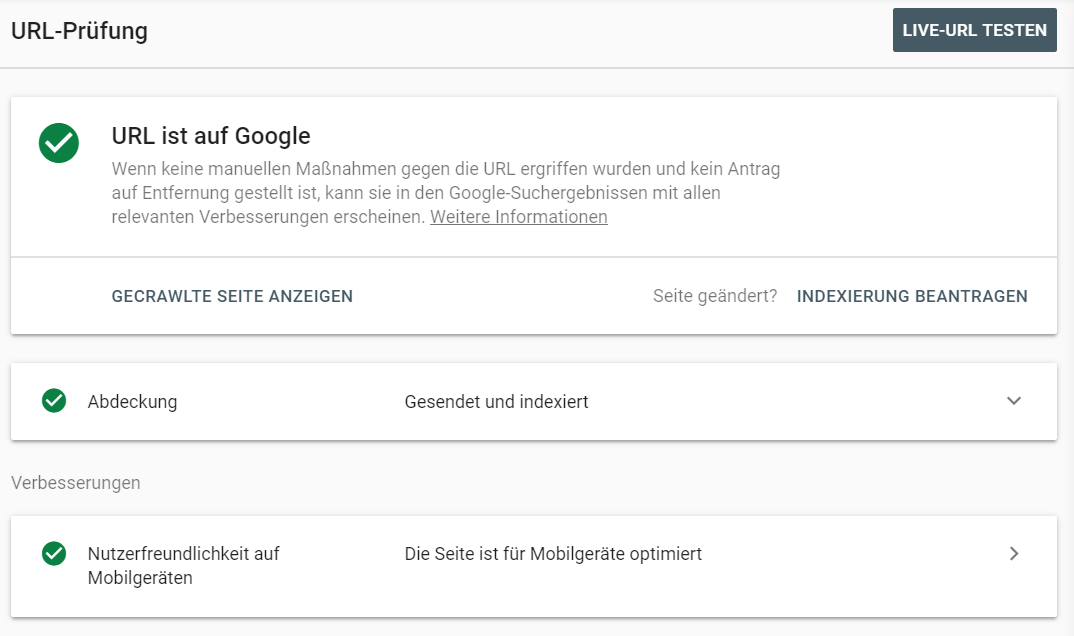
Task: Click INDEXIERUNG BEANTRAGEN
Action: click(x=912, y=296)
